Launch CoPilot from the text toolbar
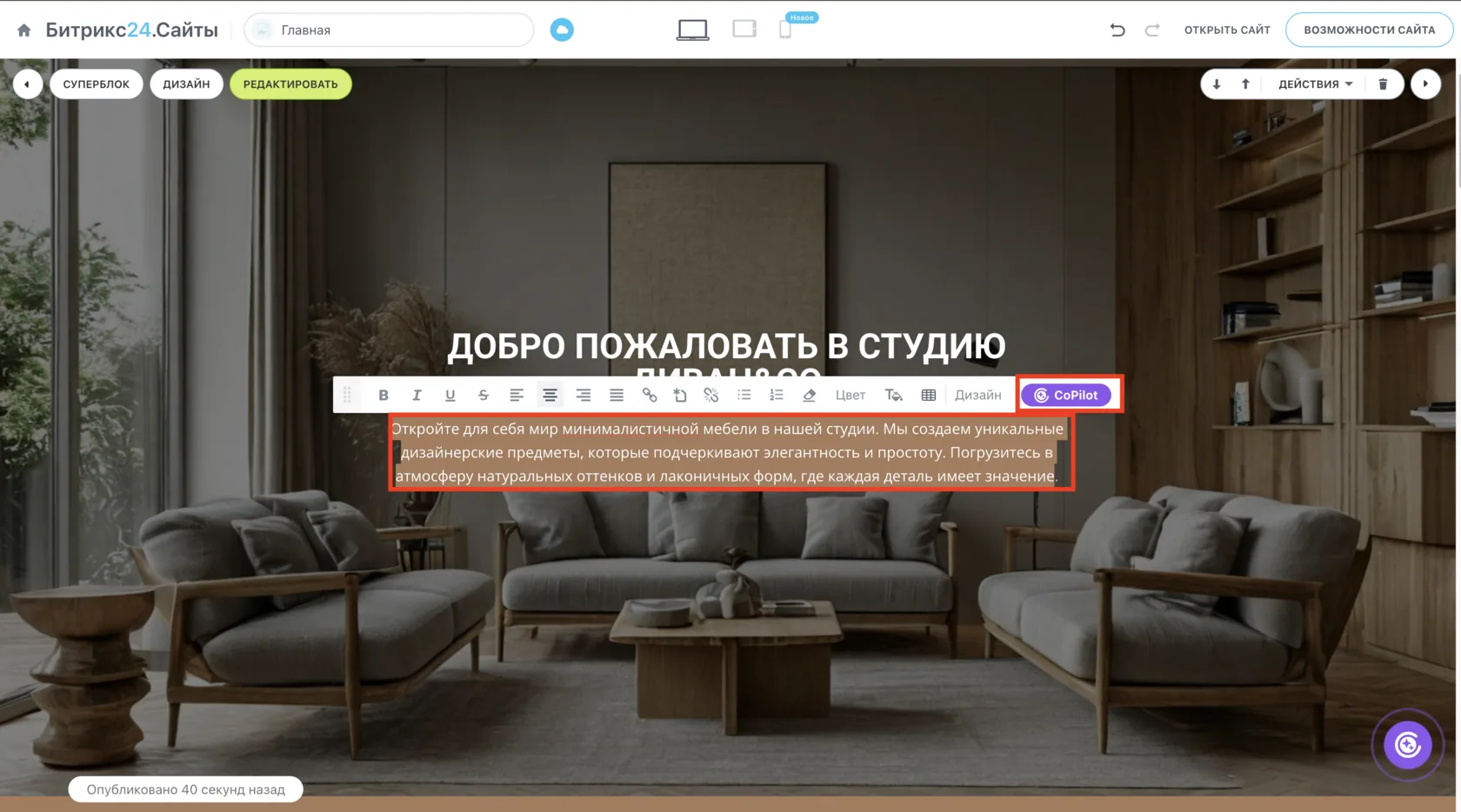This screenshot has height=812, width=1461. click(x=1066, y=395)
